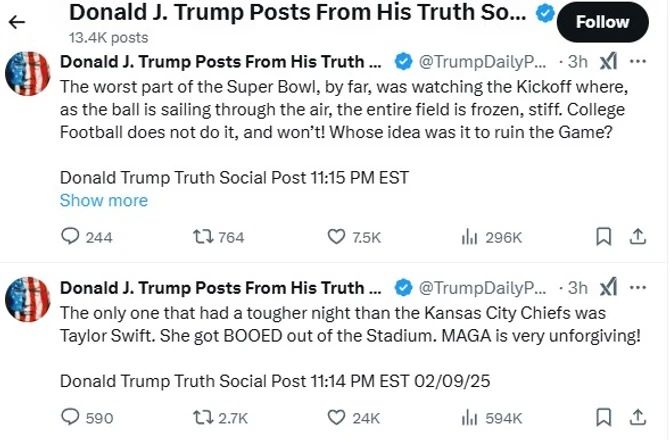The image size is (670, 440).
Task: Repost the Taylor Swift post
Action: (x=202, y=417)
